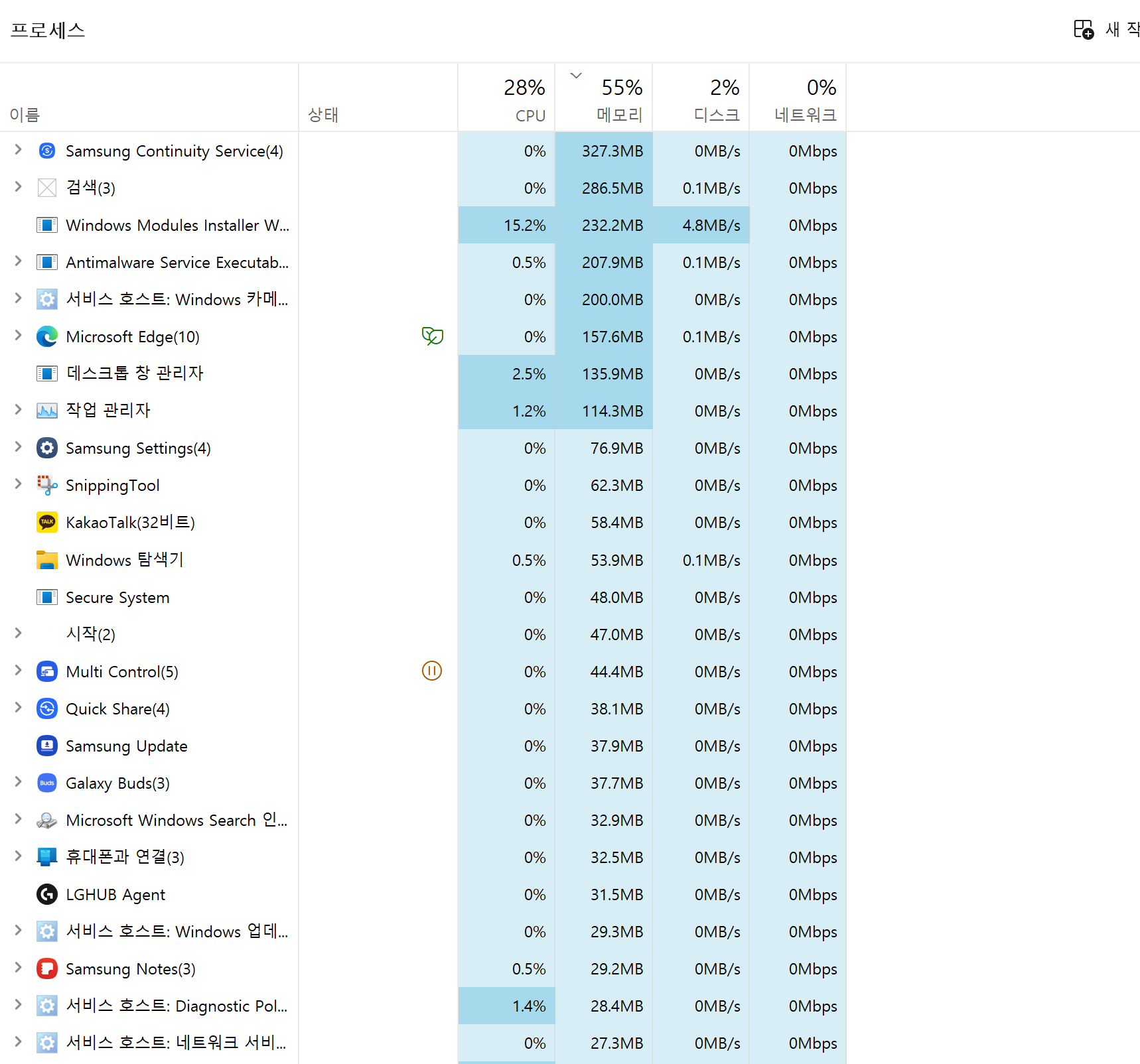This screenshot has width=1140, height=1064.
Task: Click the 232.2MB memory value
Action: tap(612, 226)
